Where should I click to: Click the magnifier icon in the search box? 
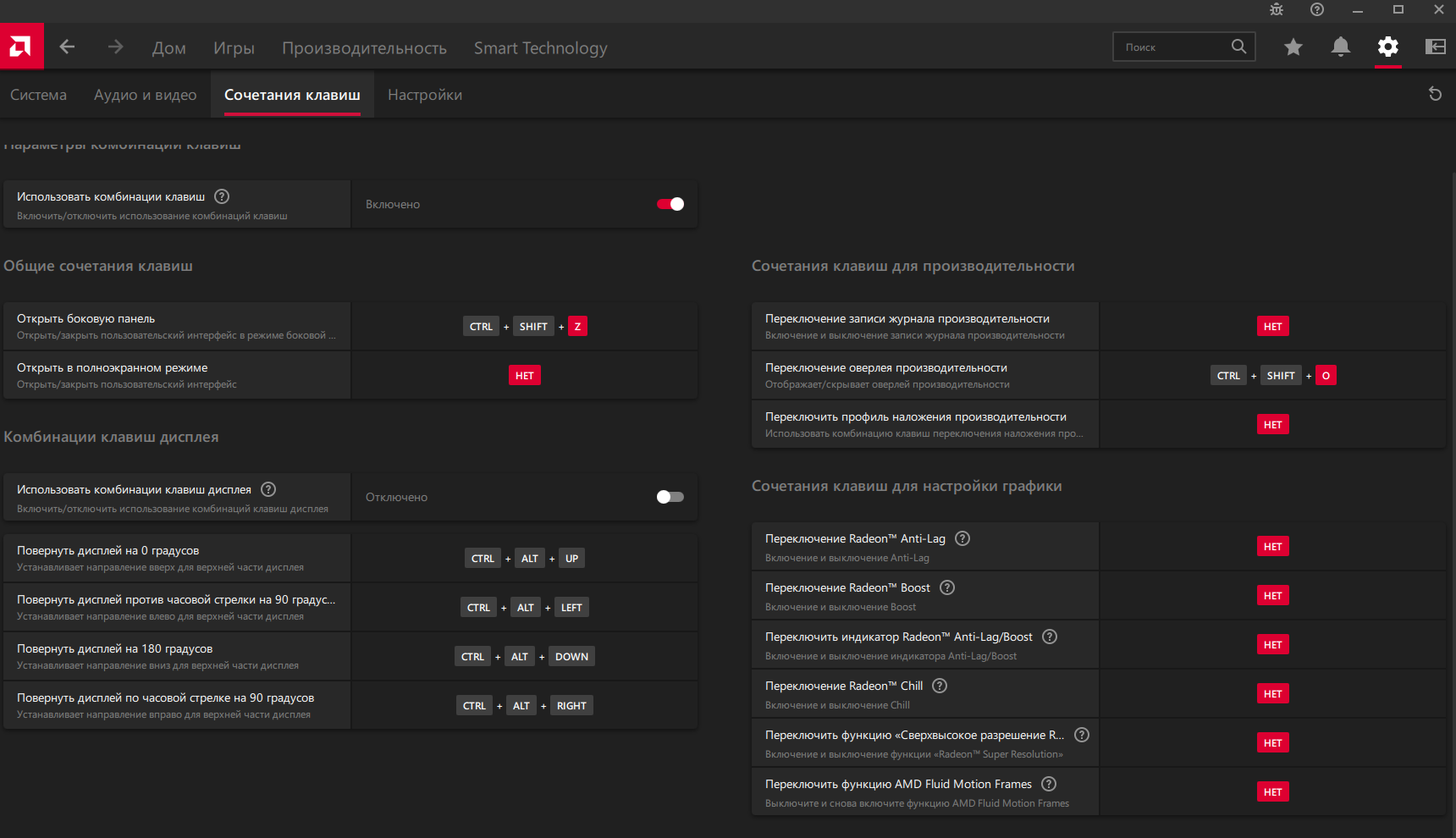tap(1238, 47)
